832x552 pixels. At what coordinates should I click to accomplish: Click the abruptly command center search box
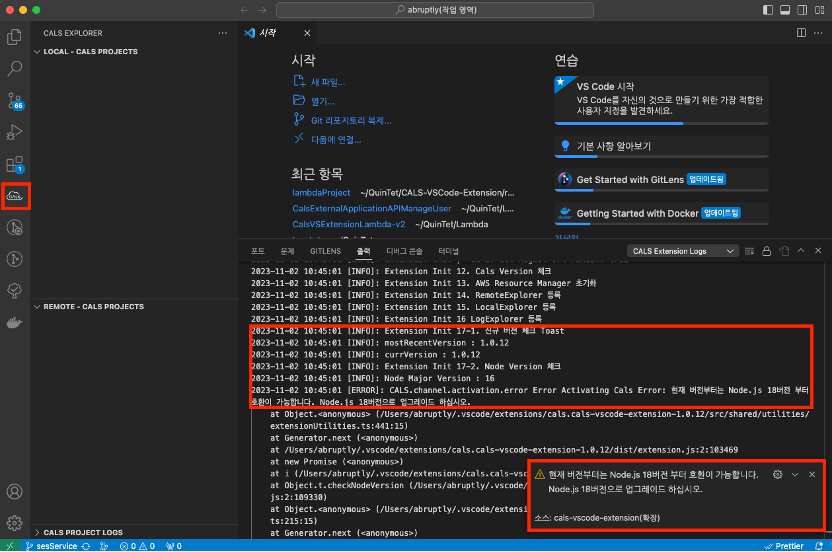(x=435, y=10)
